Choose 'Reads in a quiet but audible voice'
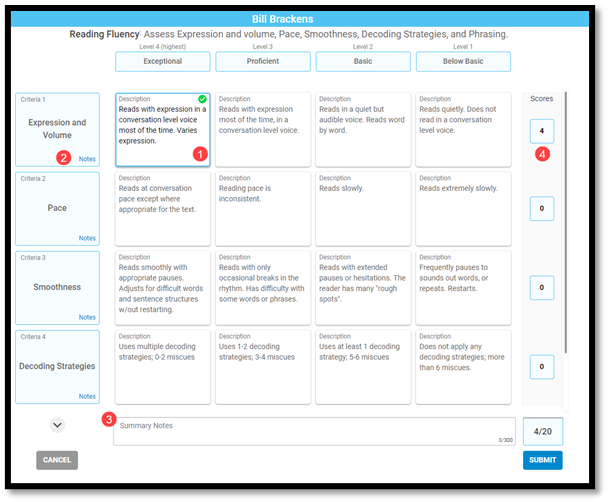The width and height of the screenshot is (608, 502). coord(363,129)
